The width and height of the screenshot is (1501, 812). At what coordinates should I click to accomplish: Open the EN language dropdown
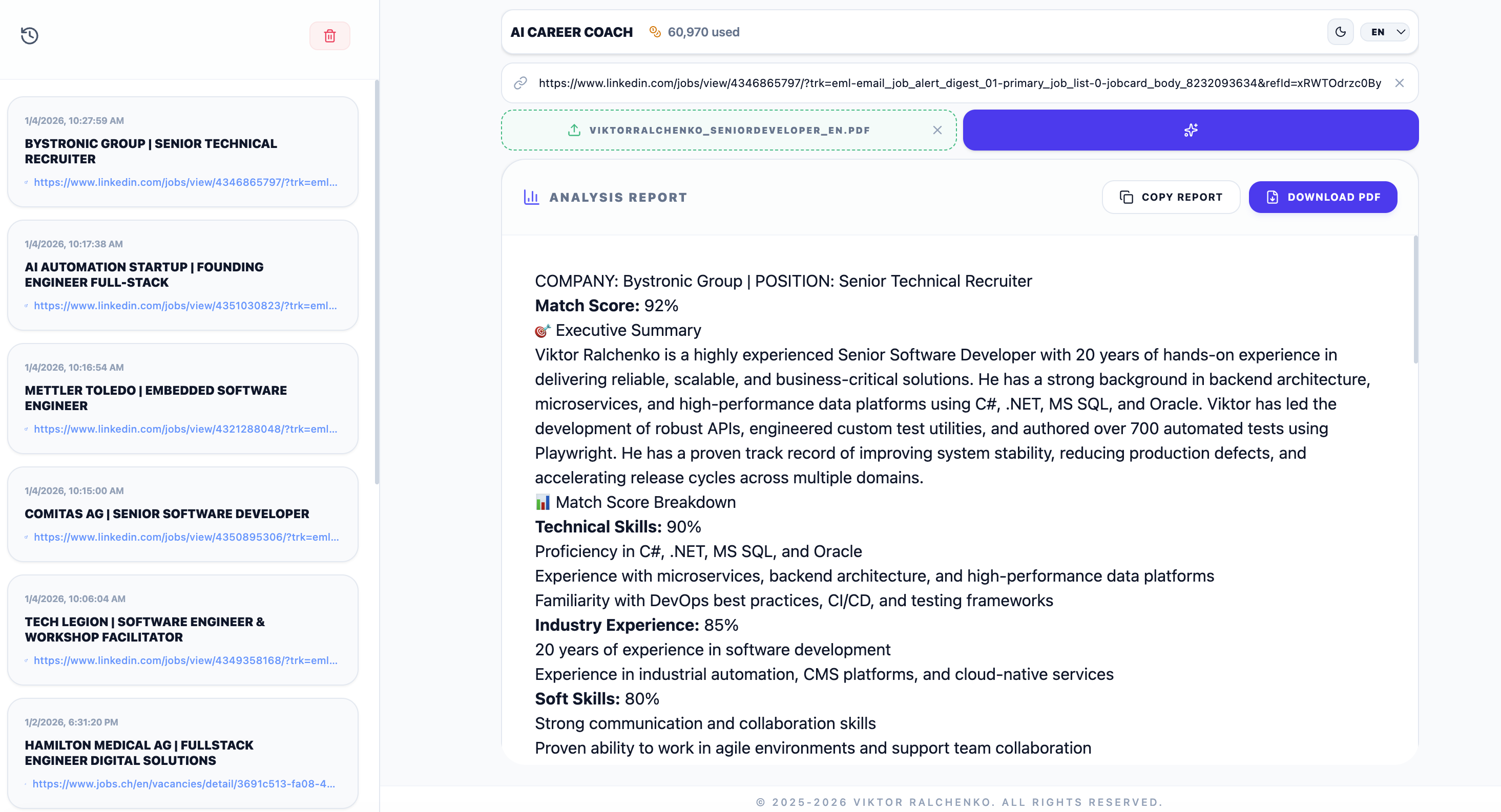[x=1386, y=32]
